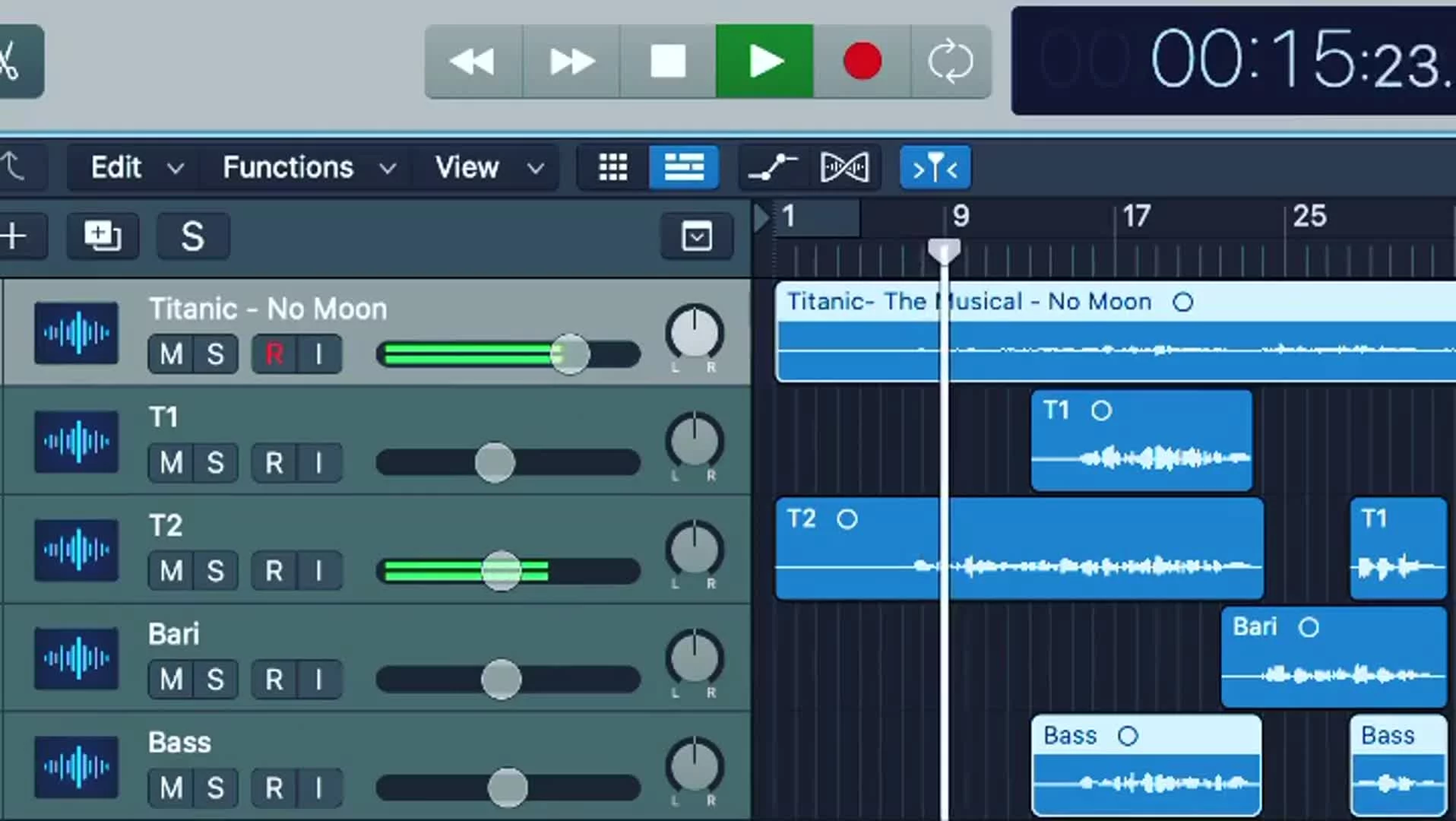1456x821 pixels.
Task: Select the Titanic- The Musical - No Moon region
Action: [x=1116, y=331]
